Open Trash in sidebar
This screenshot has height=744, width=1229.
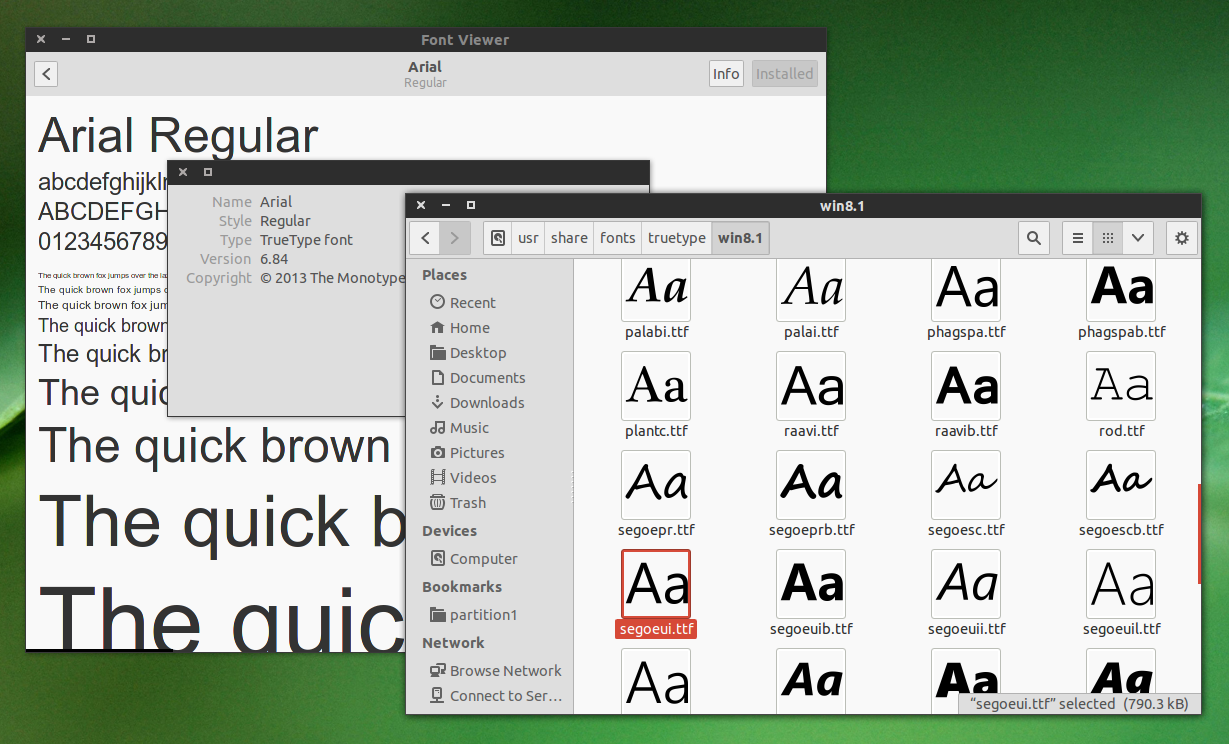(x=458, y=502)
